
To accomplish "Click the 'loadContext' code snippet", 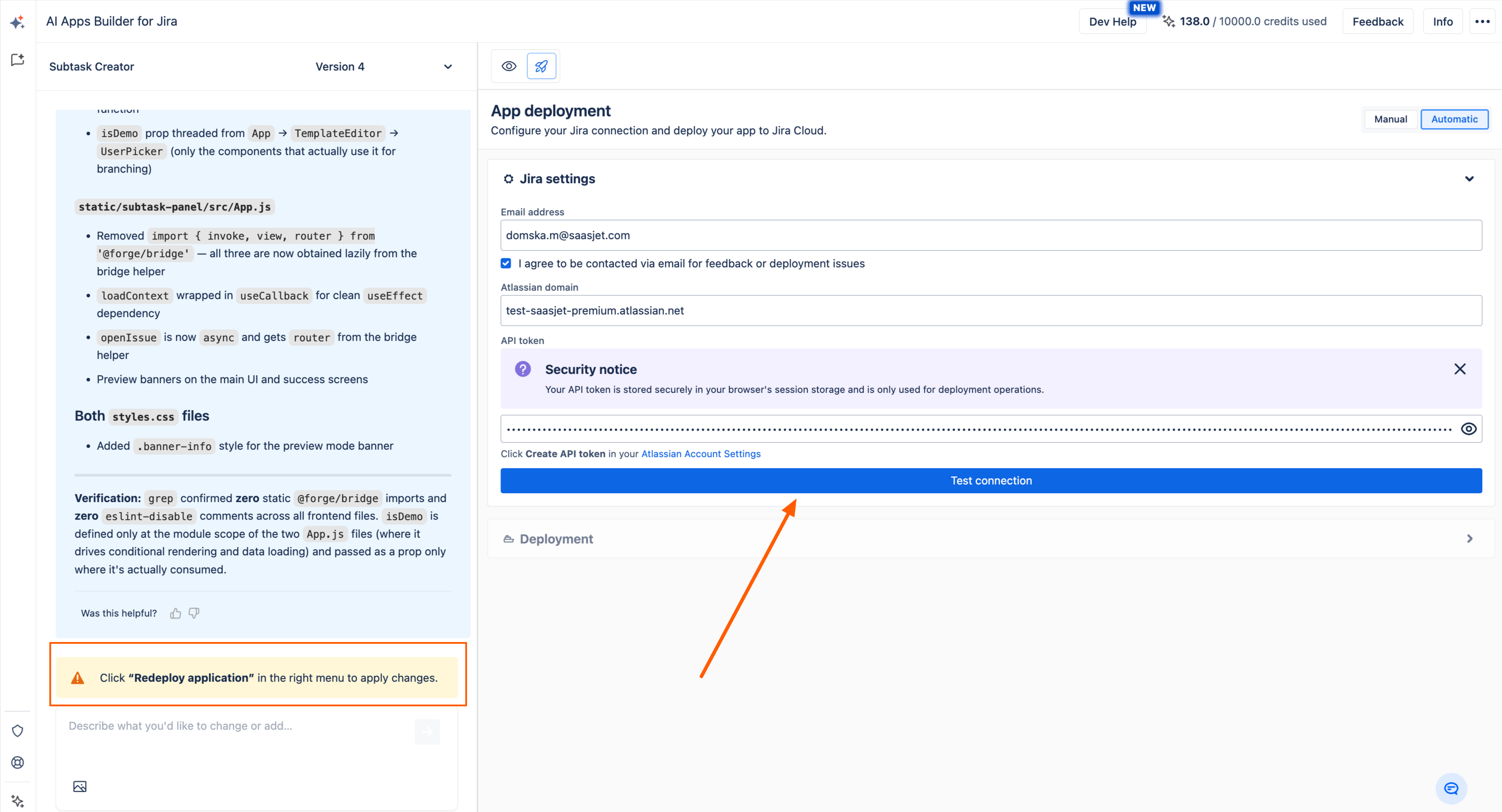I will click(x=135, y=296).
